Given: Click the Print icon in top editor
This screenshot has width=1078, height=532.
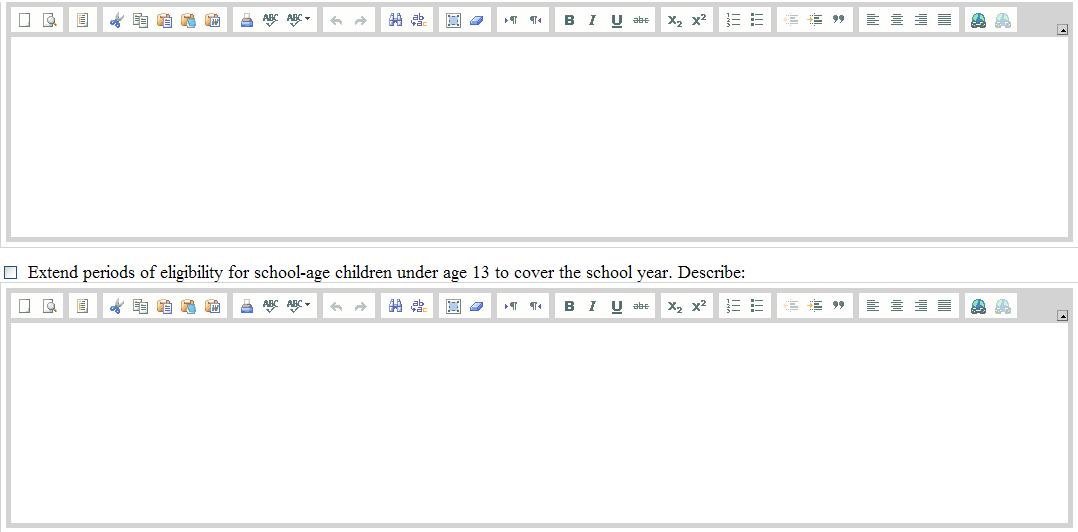Looking at the screenshot, I should point(246,20).
